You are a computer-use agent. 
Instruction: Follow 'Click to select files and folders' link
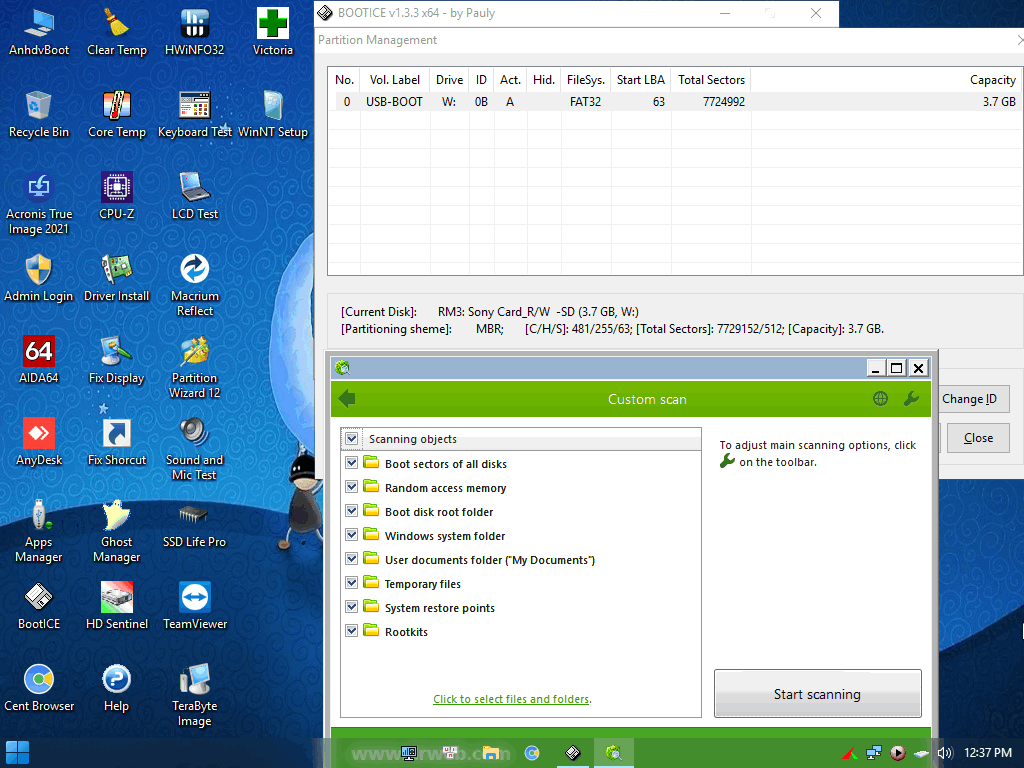pyautogui.click(x=511, y=699)
